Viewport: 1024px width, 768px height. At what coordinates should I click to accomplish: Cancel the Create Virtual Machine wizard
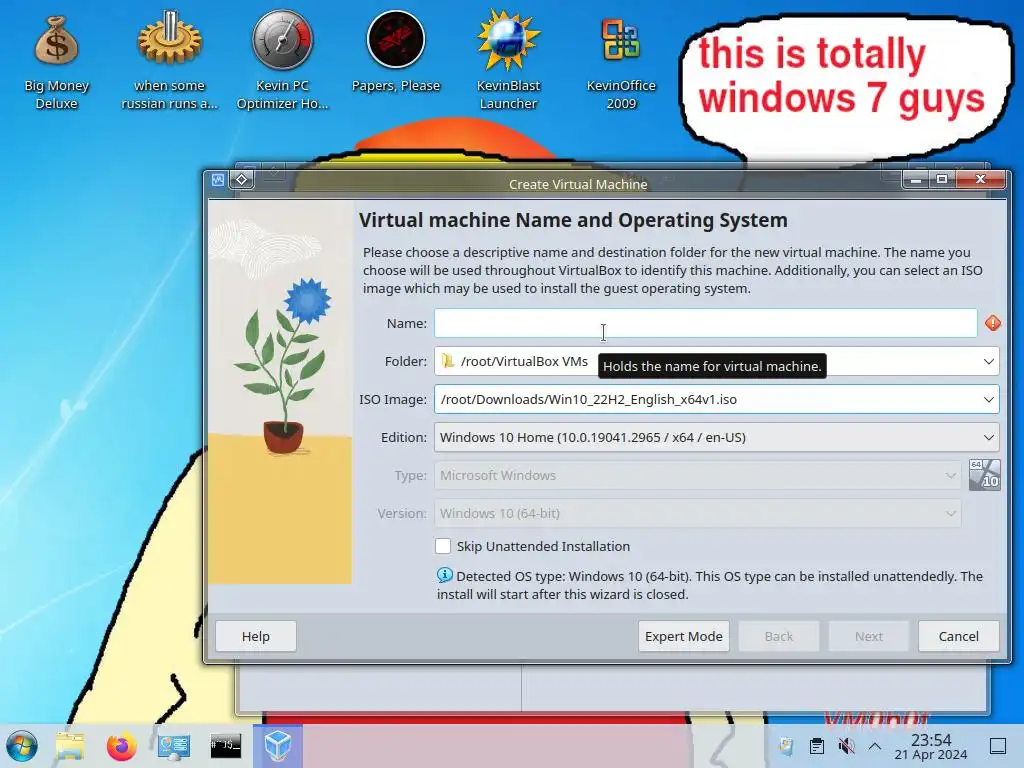tap(959, 636)
